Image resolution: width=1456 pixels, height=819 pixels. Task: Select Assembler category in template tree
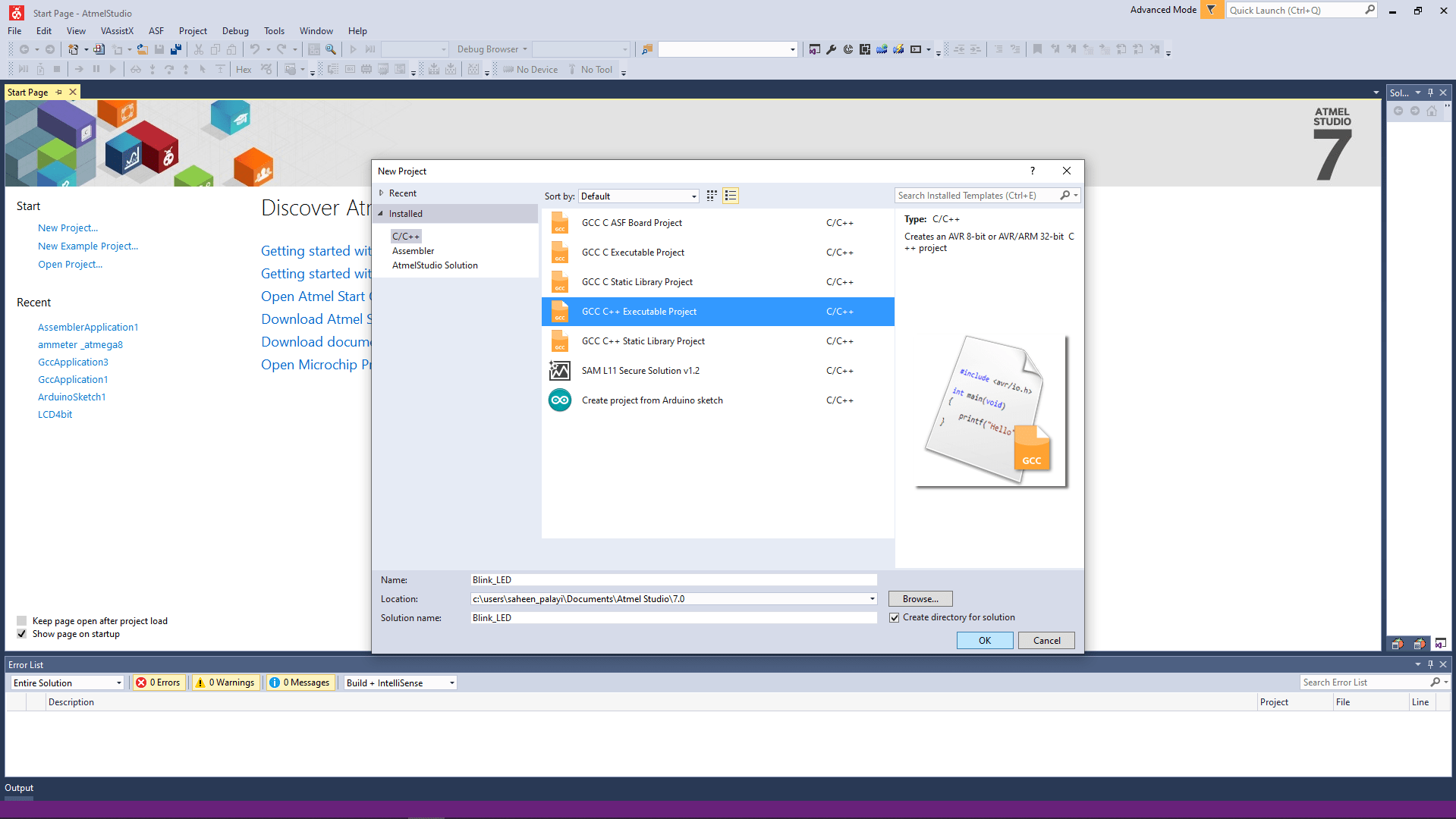pyautogui.click(x=413, y=251)
